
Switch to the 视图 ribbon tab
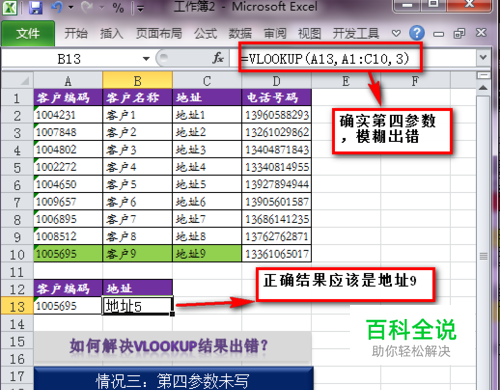tap(309, 33)
